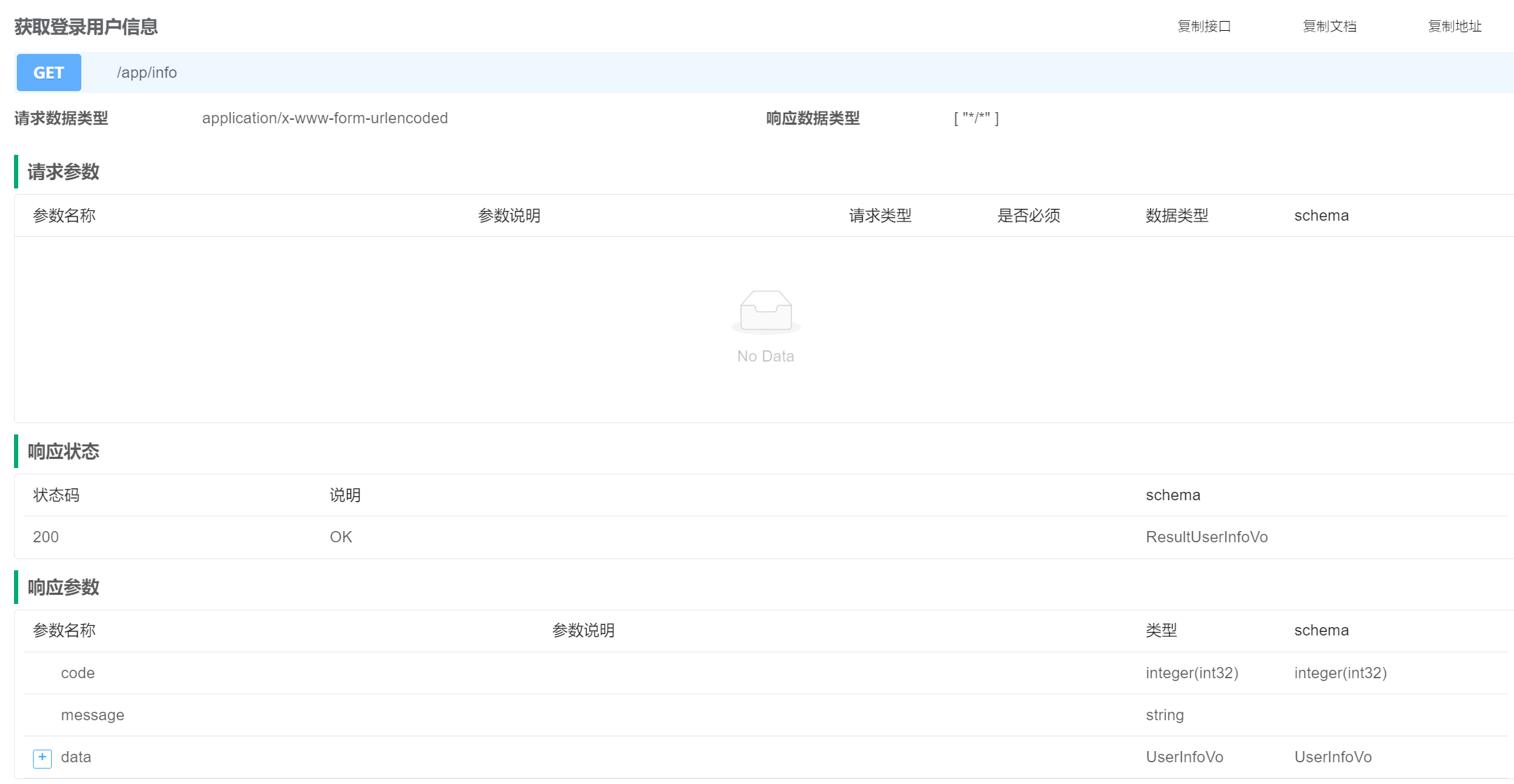Click the 状态码 column header
The height and width of the screenshot is (784, 1514).
point(56,495)
